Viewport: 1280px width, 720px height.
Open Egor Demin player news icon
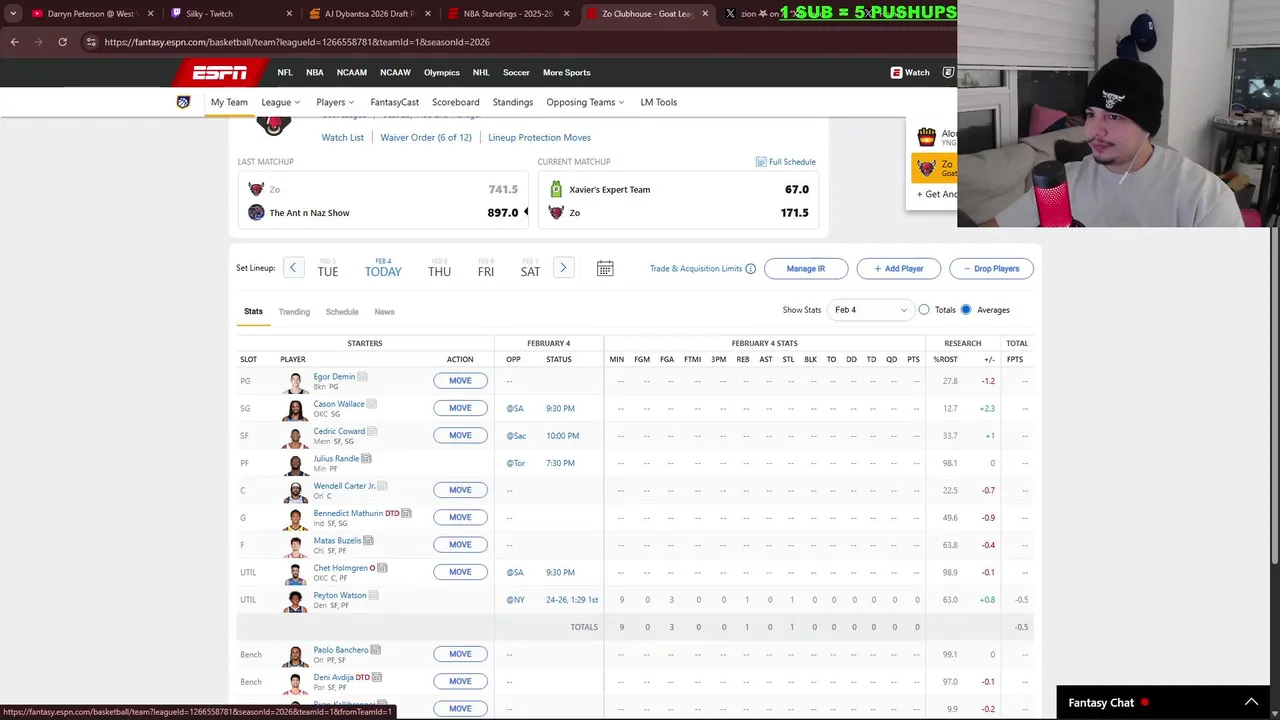[363, 377]
